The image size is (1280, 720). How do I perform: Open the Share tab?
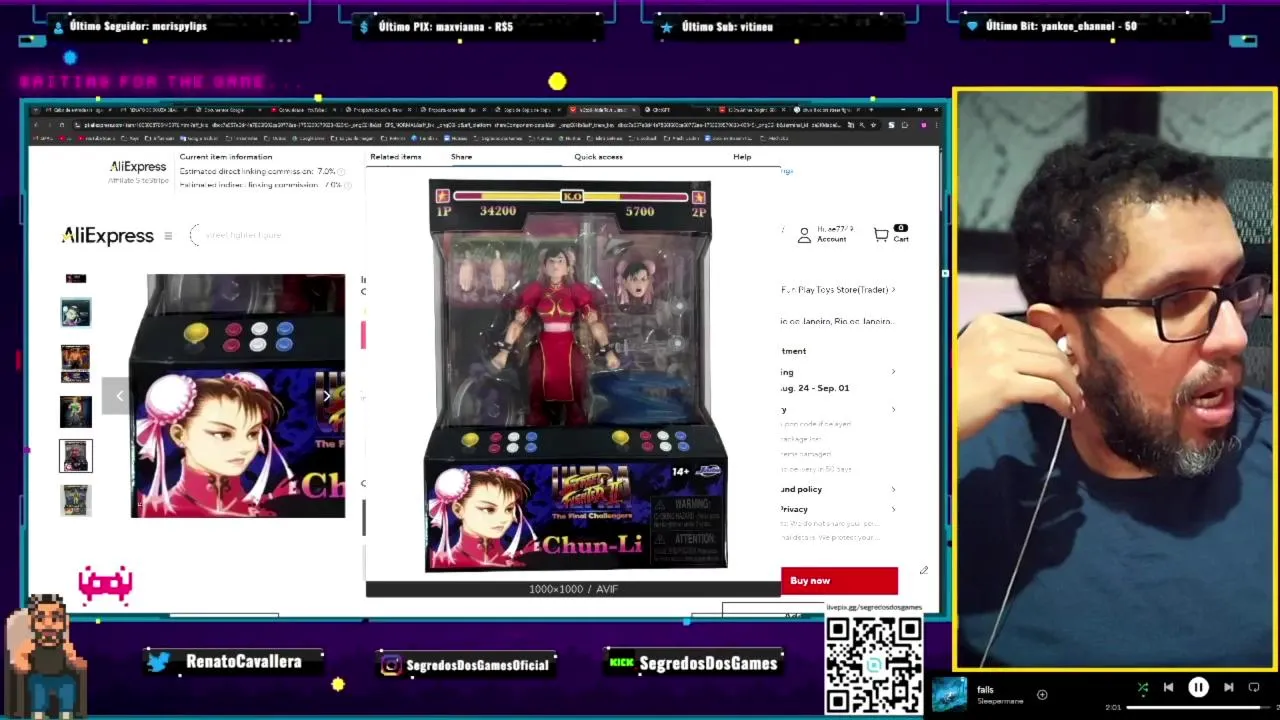pos(461,157)
